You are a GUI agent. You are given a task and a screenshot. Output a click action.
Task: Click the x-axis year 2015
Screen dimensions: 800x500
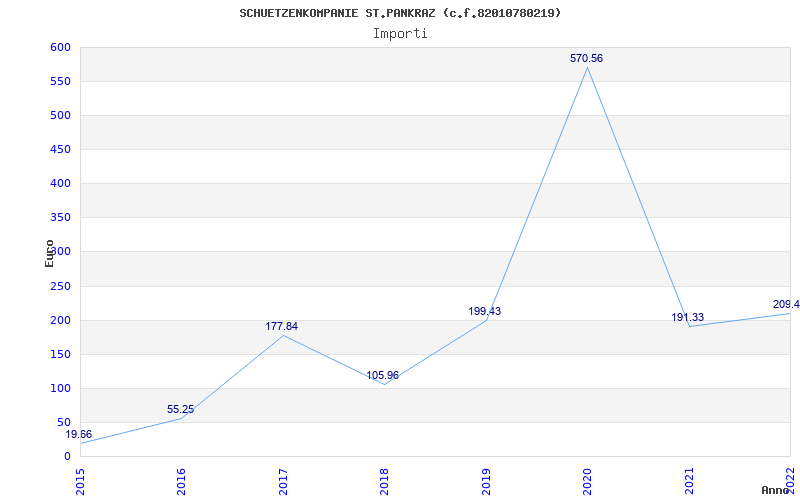tap(80, 482)
